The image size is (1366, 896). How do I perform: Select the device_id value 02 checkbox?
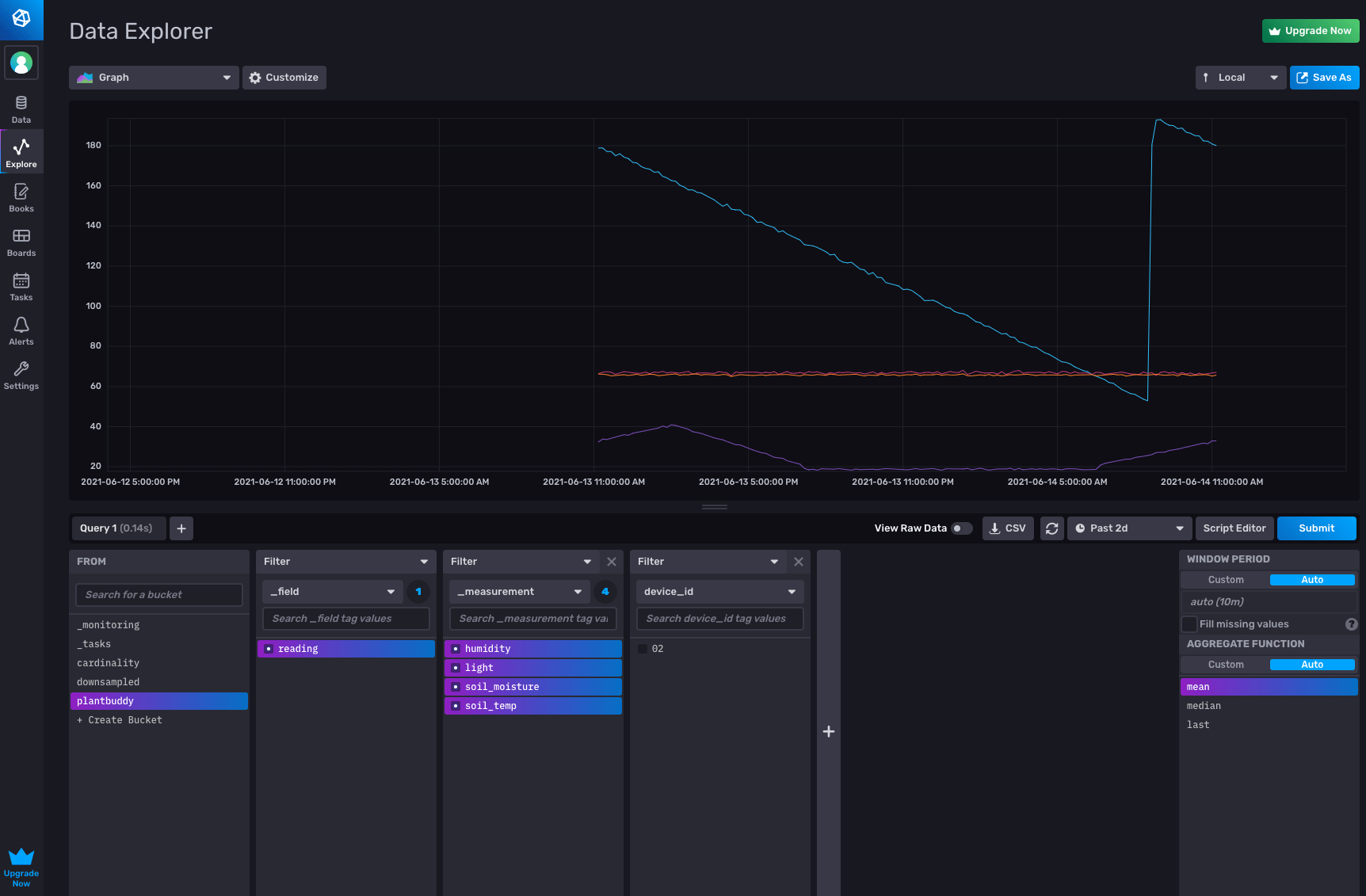(642, 648)
